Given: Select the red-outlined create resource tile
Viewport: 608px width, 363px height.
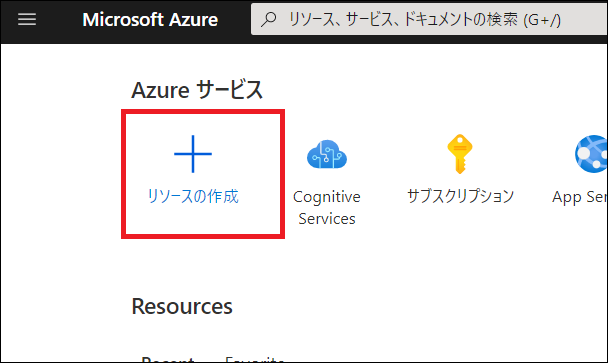Looking at the screenshot, I should [x=203, y=174].
